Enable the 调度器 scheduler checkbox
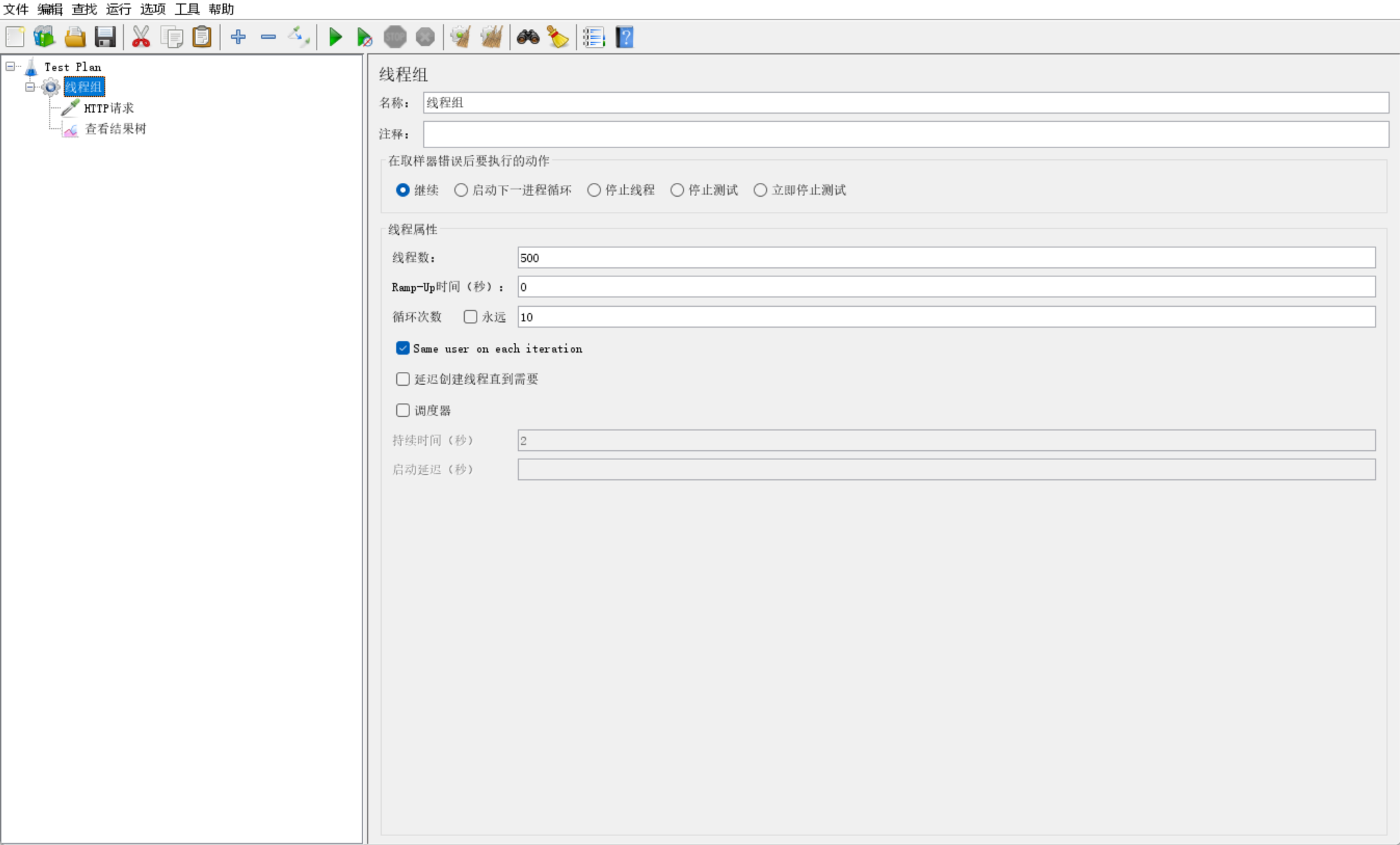Screen dimensions: 1400x845 [402, 410]
